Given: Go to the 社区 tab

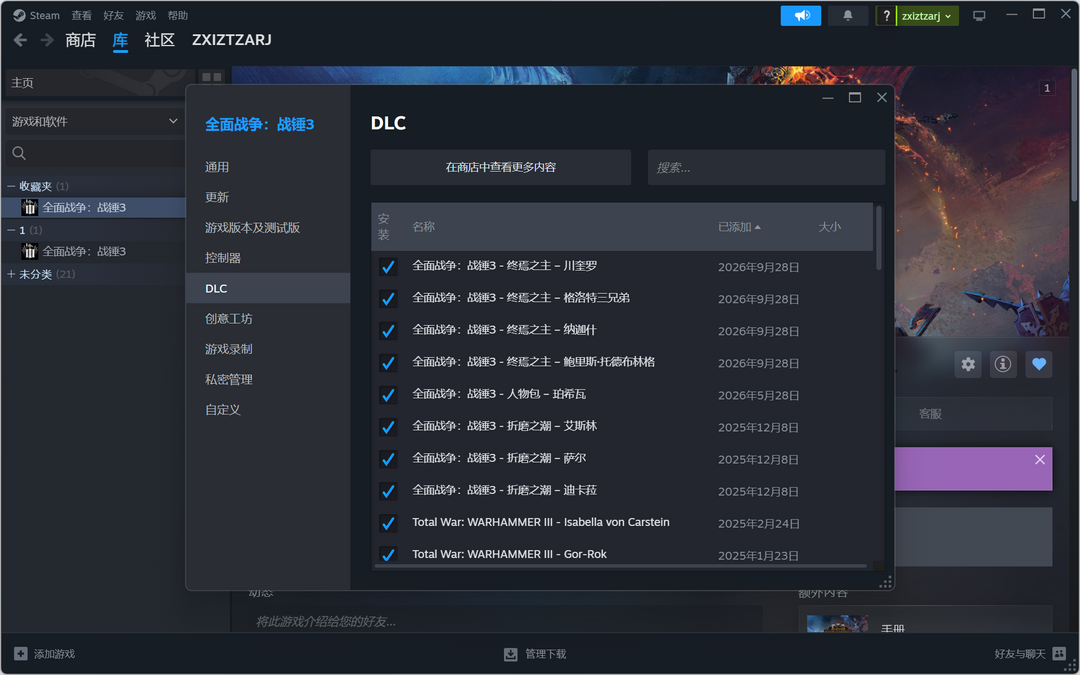Looking at the screenshot, I should click(160, 40).
